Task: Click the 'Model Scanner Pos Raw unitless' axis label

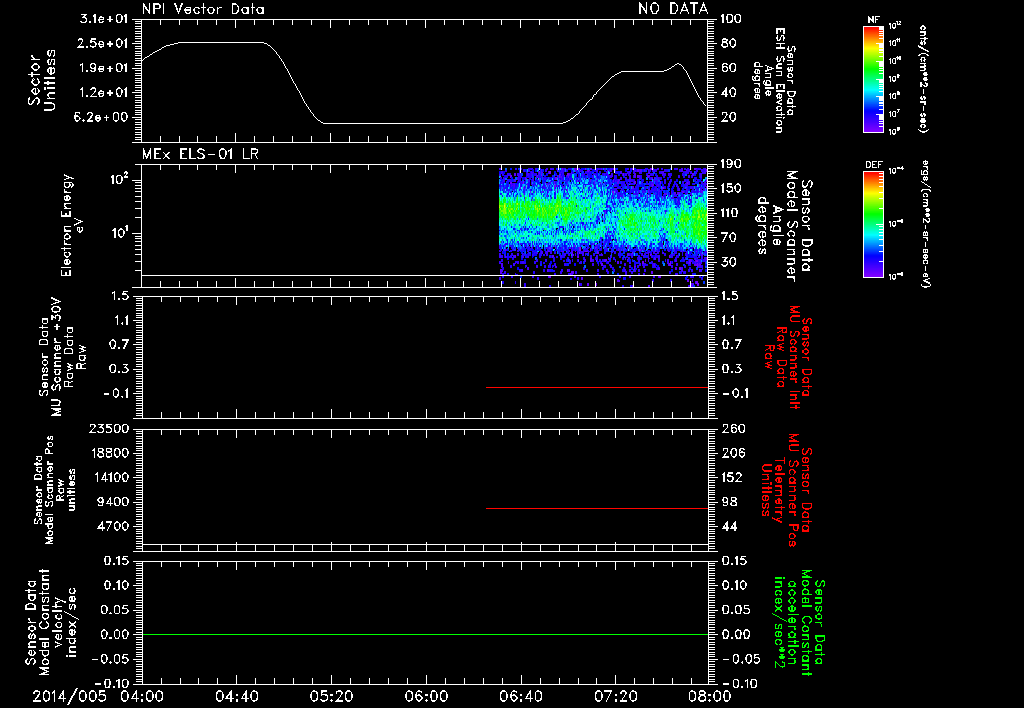Action: 55,489
